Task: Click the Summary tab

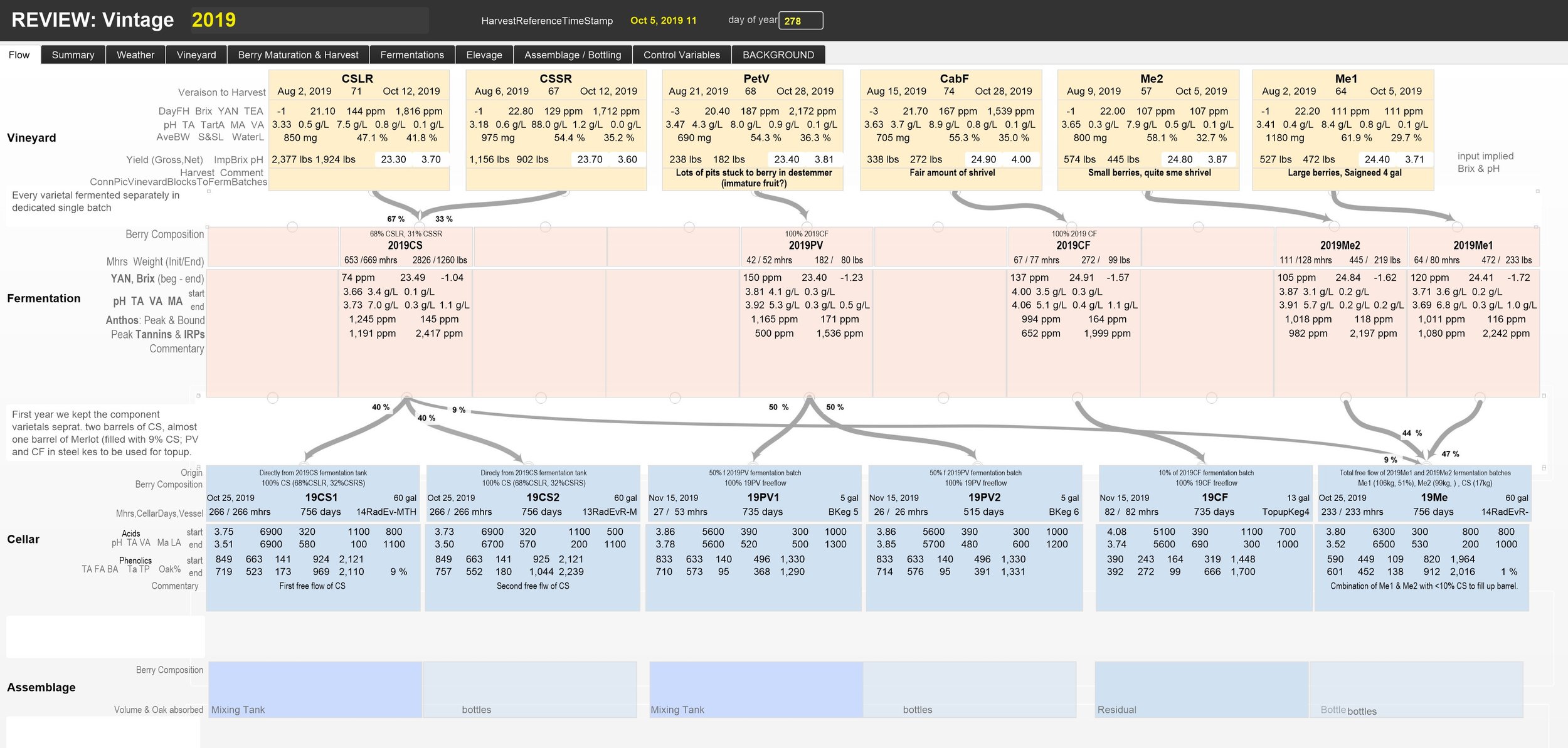Action: [73, 54]
